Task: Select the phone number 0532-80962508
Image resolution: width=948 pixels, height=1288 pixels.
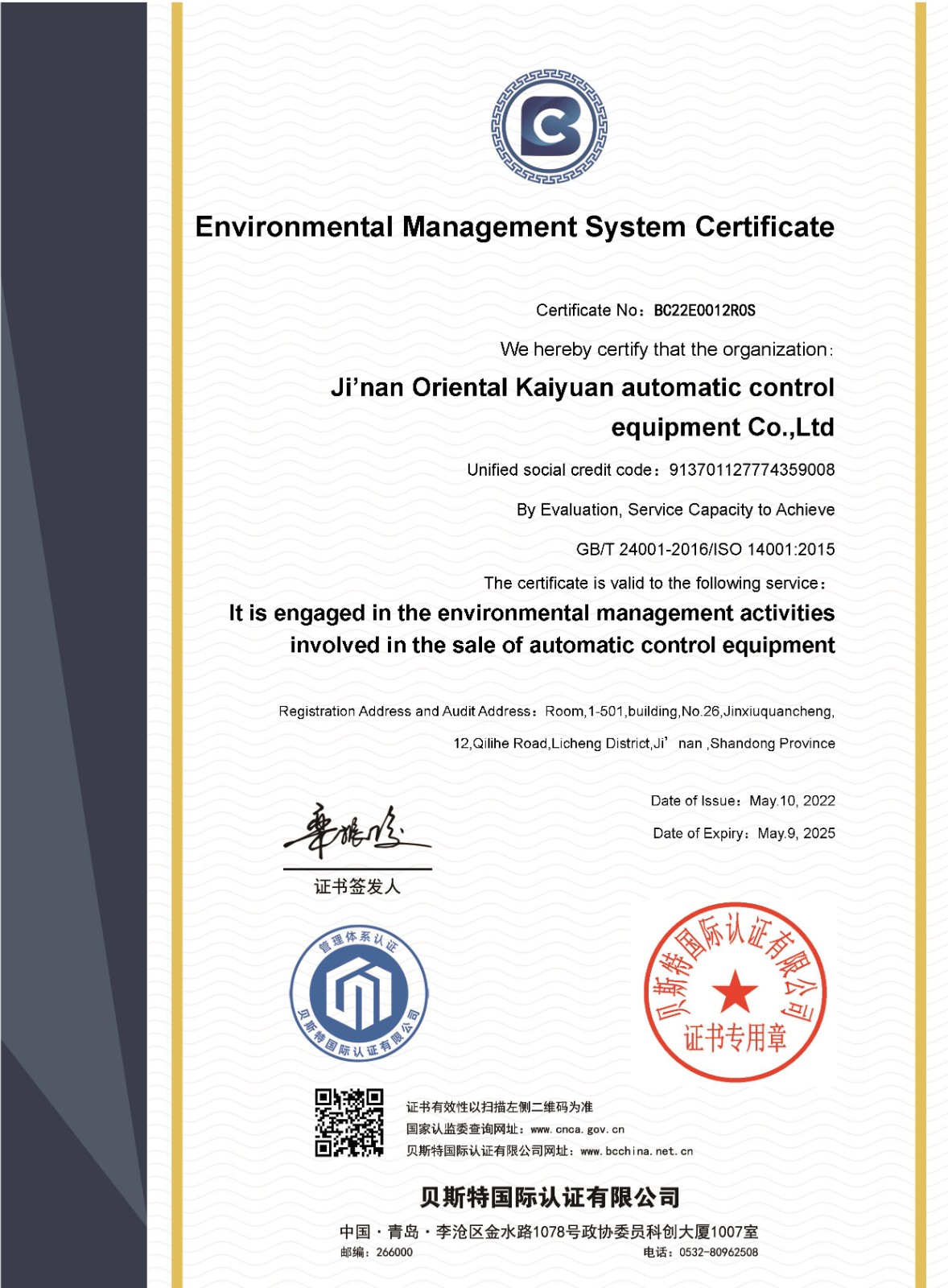Action: 718,1253
